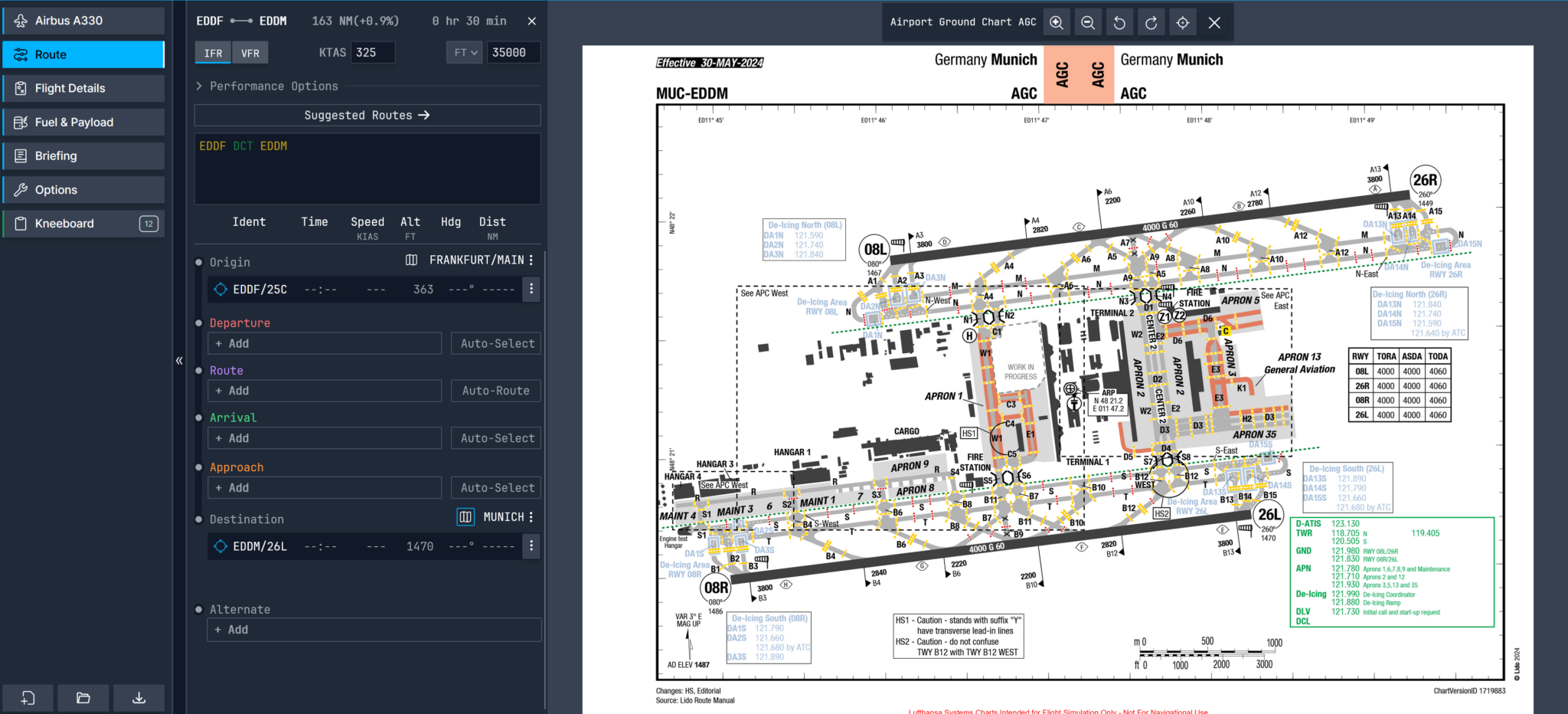Screen dimensions: 1568x714
Task: Zoom in on the airport ground chart
Action: 1057,21
